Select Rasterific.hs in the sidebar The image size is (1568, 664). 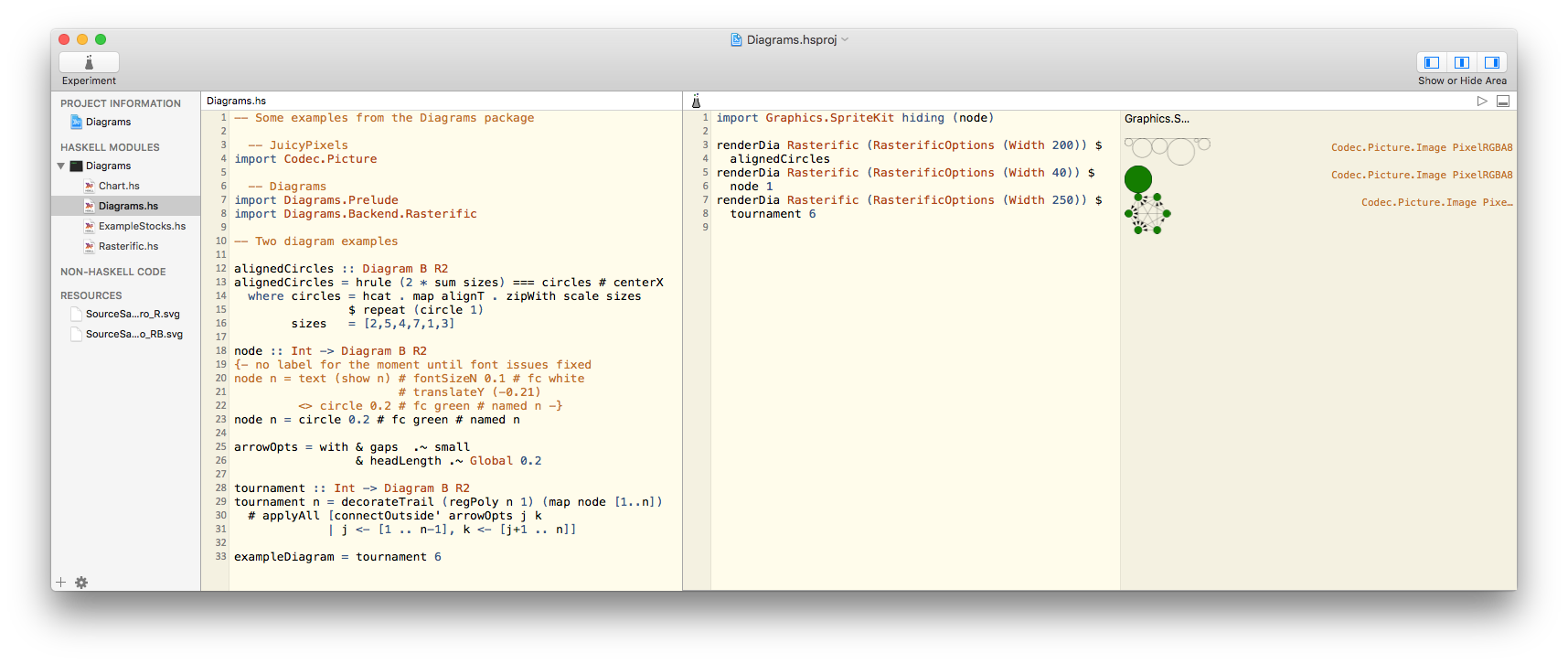point(128,246)
